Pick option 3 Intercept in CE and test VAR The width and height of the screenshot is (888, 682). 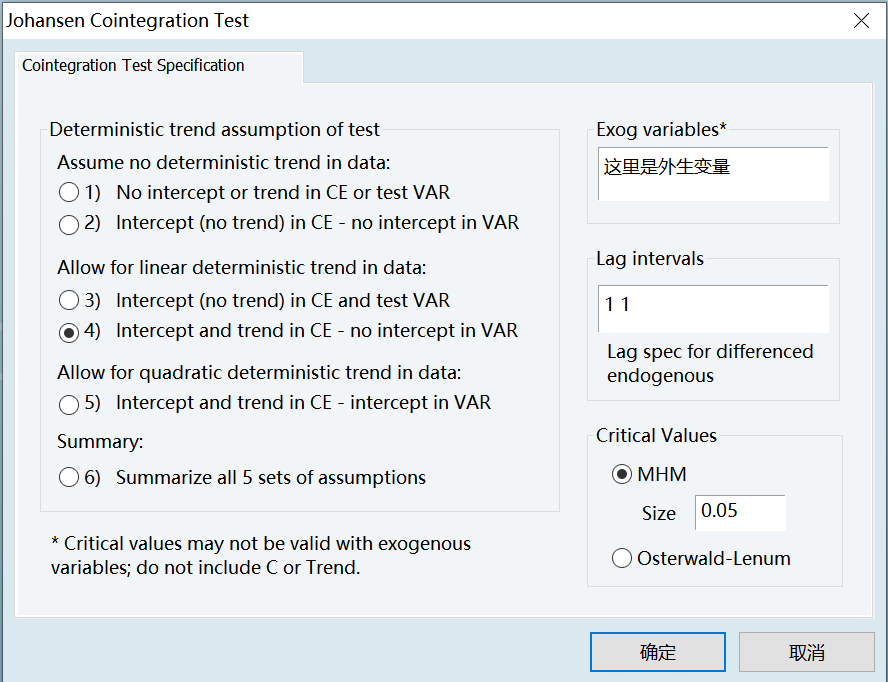pos(69,300)
